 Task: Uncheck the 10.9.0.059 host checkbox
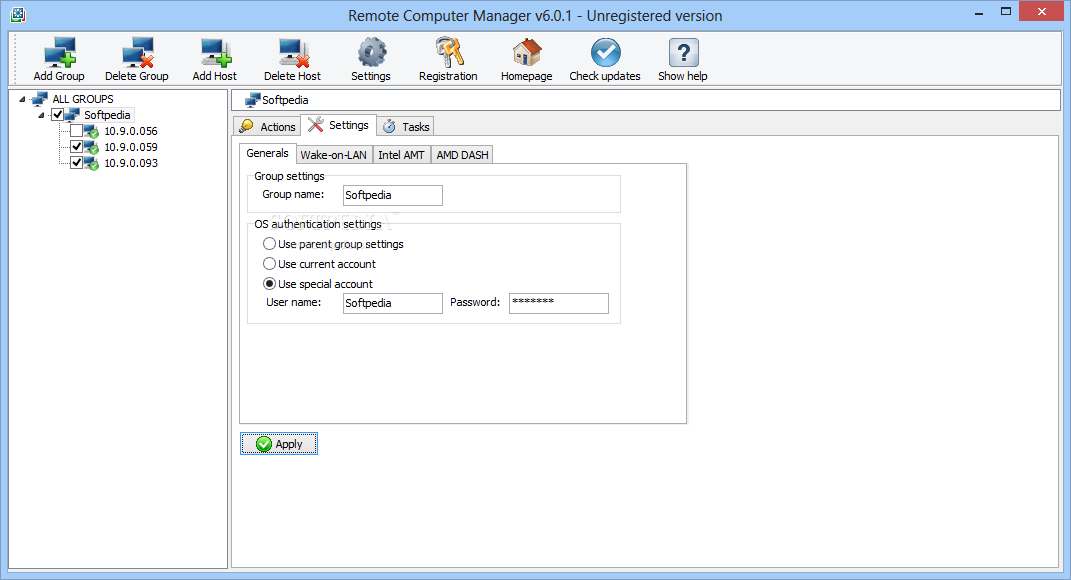pyautogui.click(x=76, y=147)
